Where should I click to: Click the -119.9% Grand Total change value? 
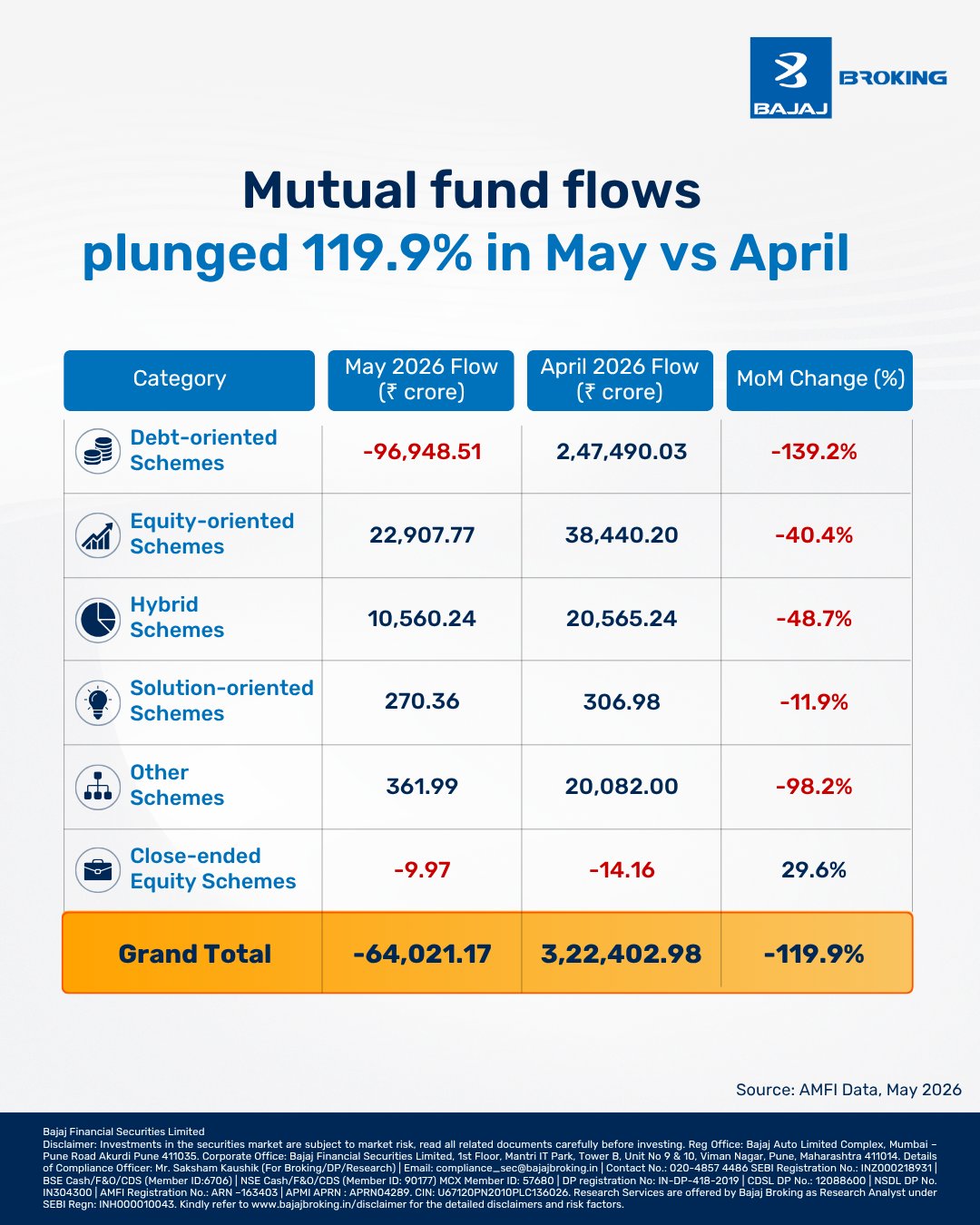tap(814, 954)
